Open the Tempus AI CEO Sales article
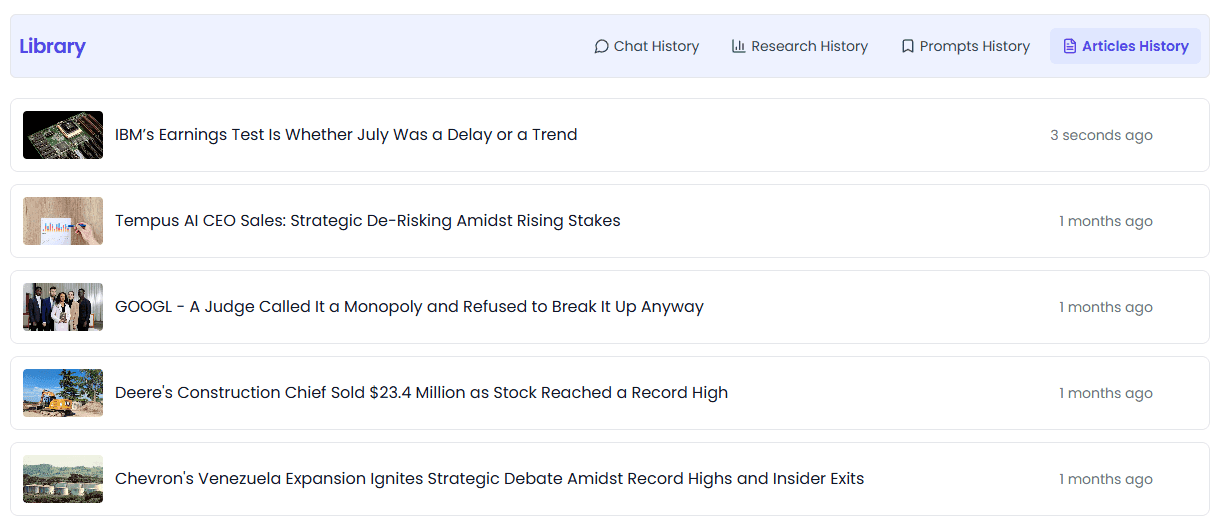The width and height of the screenshot is (1221, 522). (x=610, y=221)
